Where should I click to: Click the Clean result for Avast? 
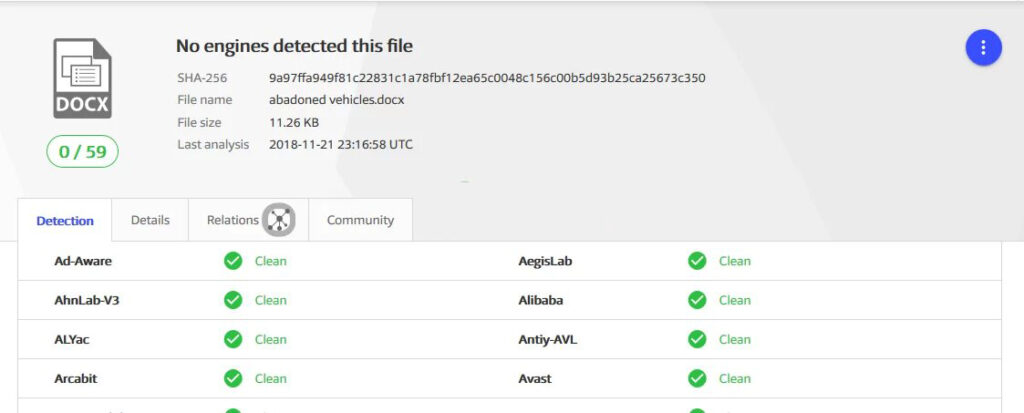coord(735,378)
